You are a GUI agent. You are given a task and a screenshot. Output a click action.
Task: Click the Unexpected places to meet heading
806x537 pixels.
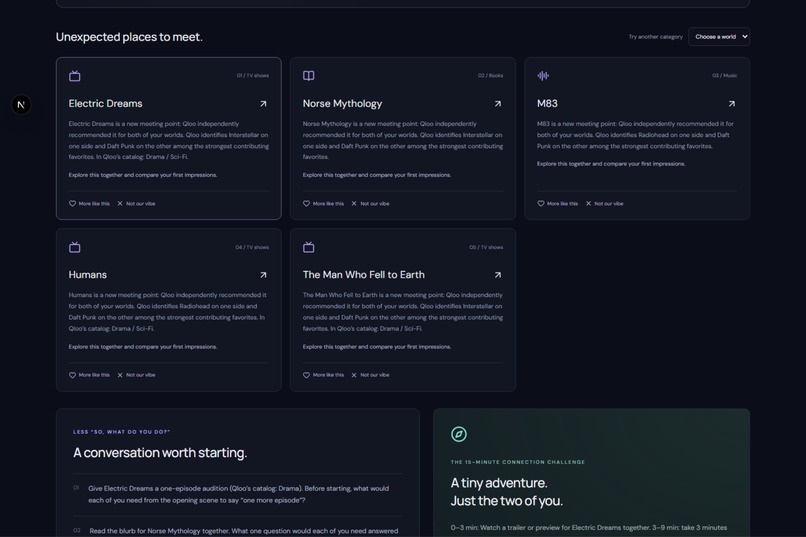[129, 37]
